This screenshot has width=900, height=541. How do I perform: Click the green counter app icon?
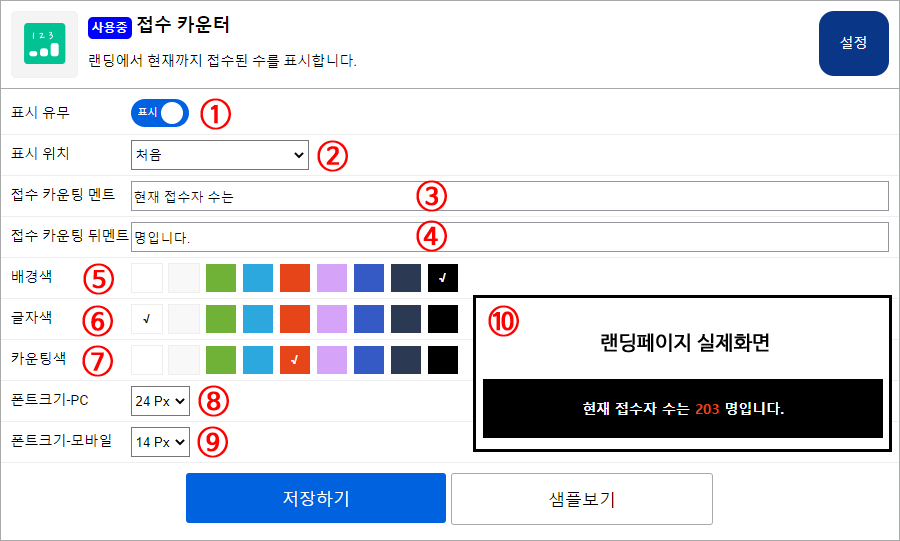click(x=44, y=44)
